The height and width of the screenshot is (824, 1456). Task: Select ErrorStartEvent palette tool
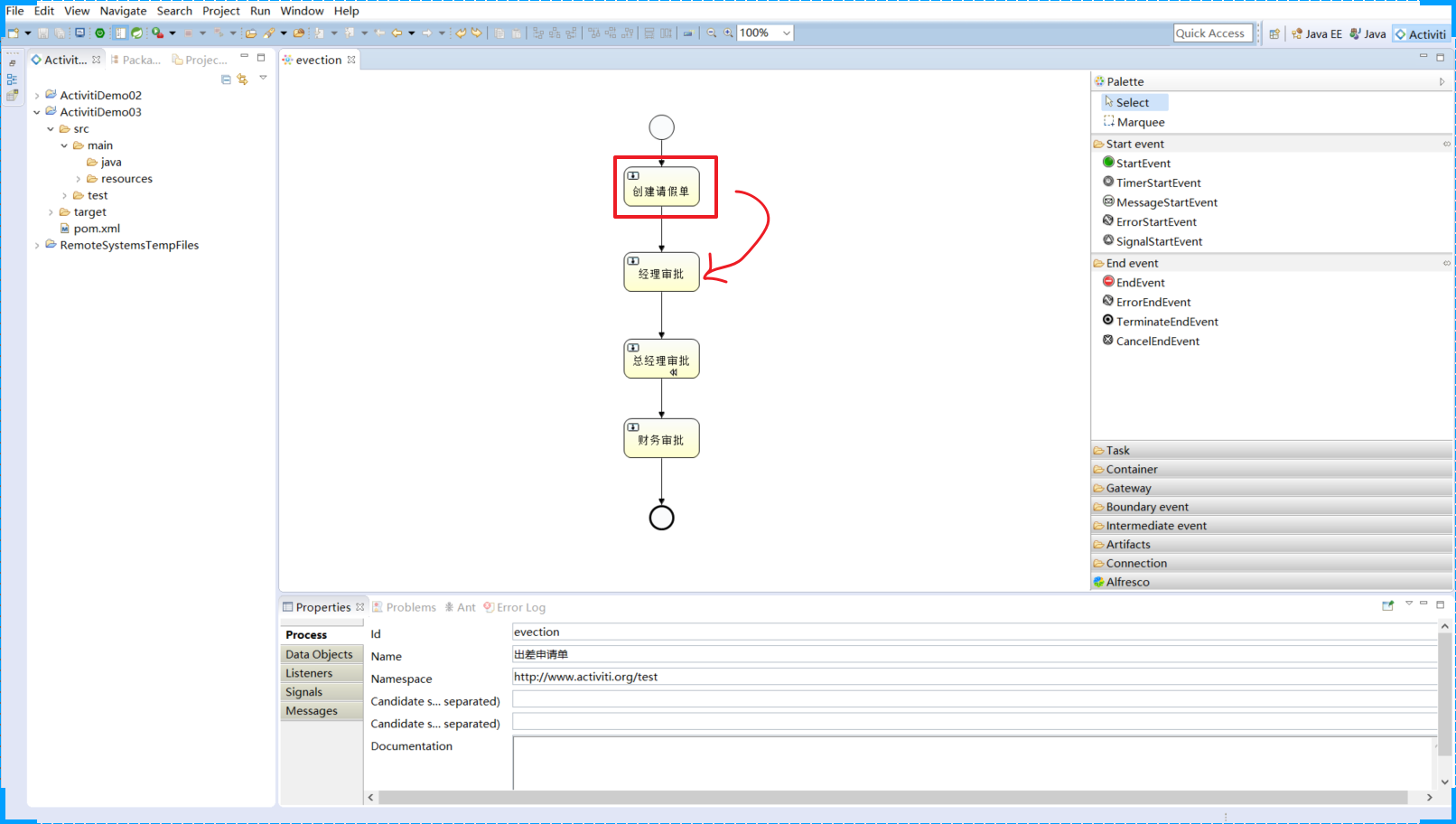[x=1149, y=221]
